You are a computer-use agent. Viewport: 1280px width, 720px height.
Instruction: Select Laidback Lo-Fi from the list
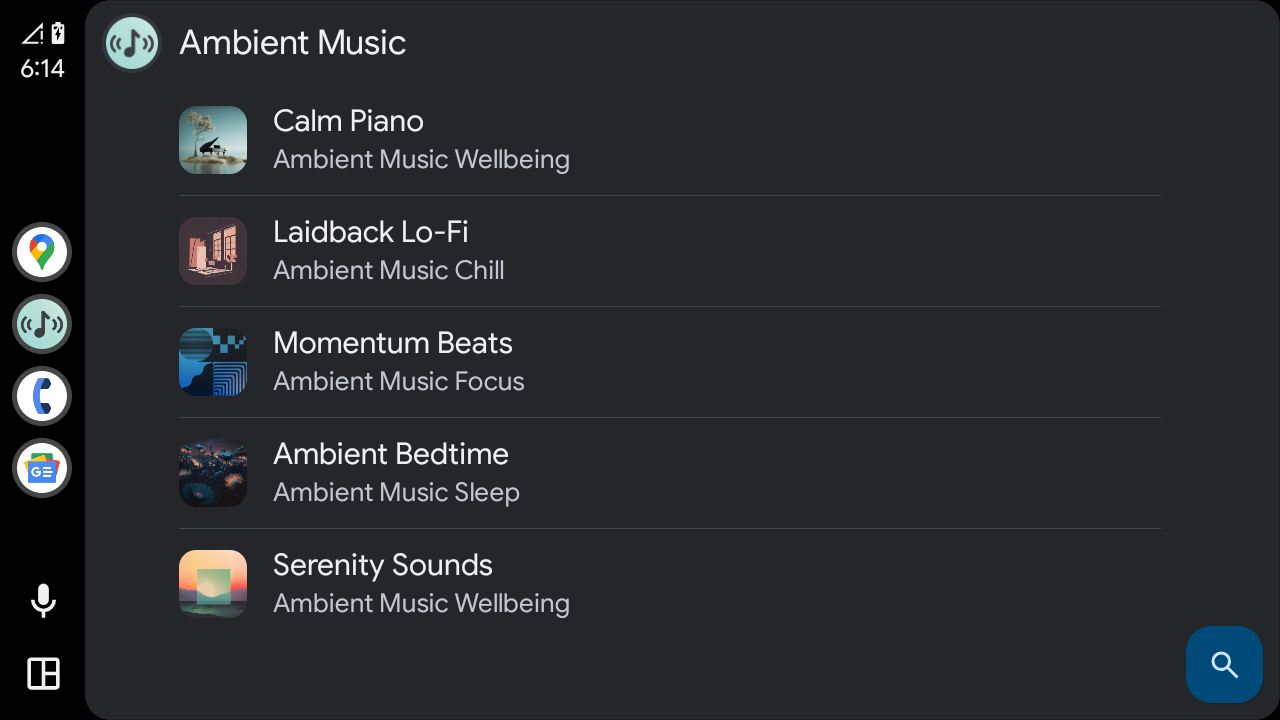click(x=388, y=251)
